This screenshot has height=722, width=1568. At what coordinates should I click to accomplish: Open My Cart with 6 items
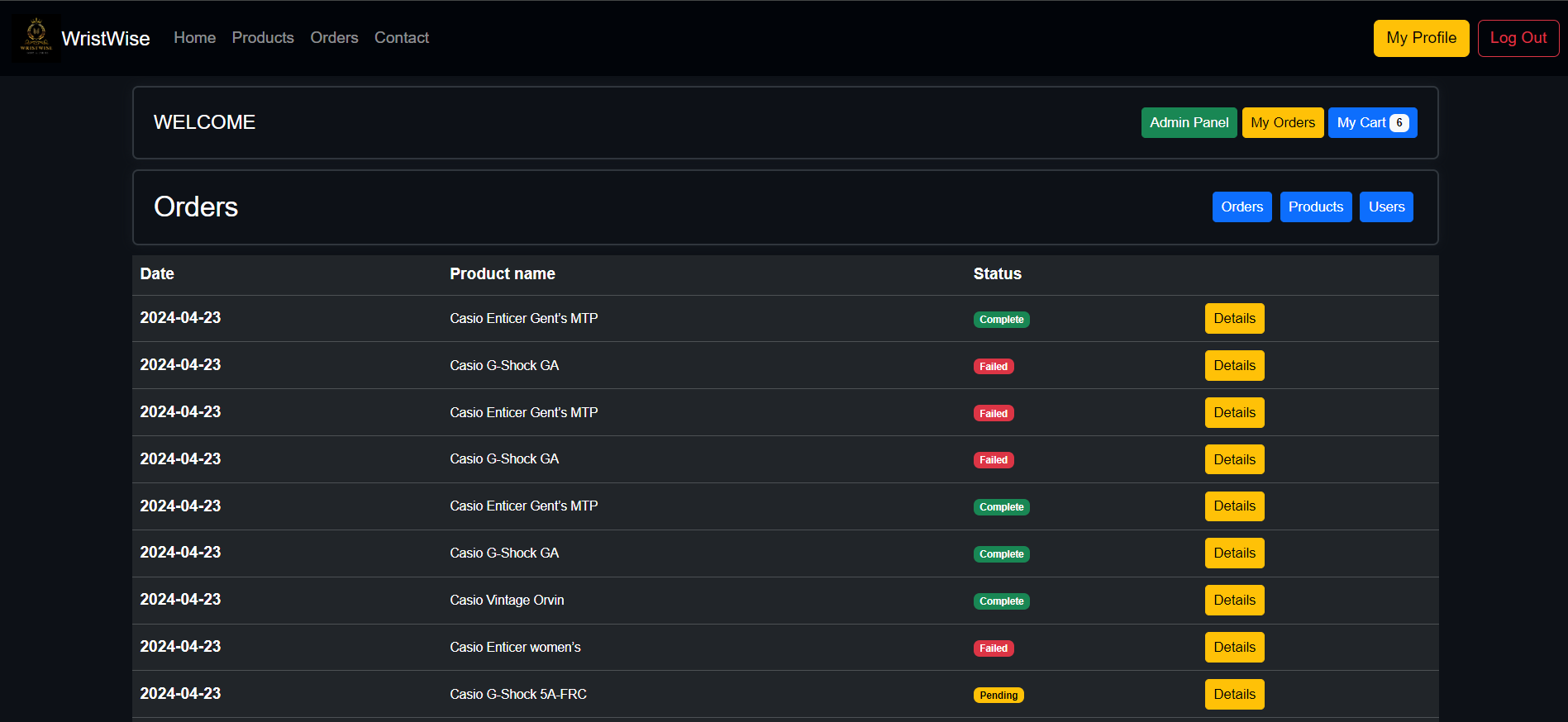coord(1372,123)
